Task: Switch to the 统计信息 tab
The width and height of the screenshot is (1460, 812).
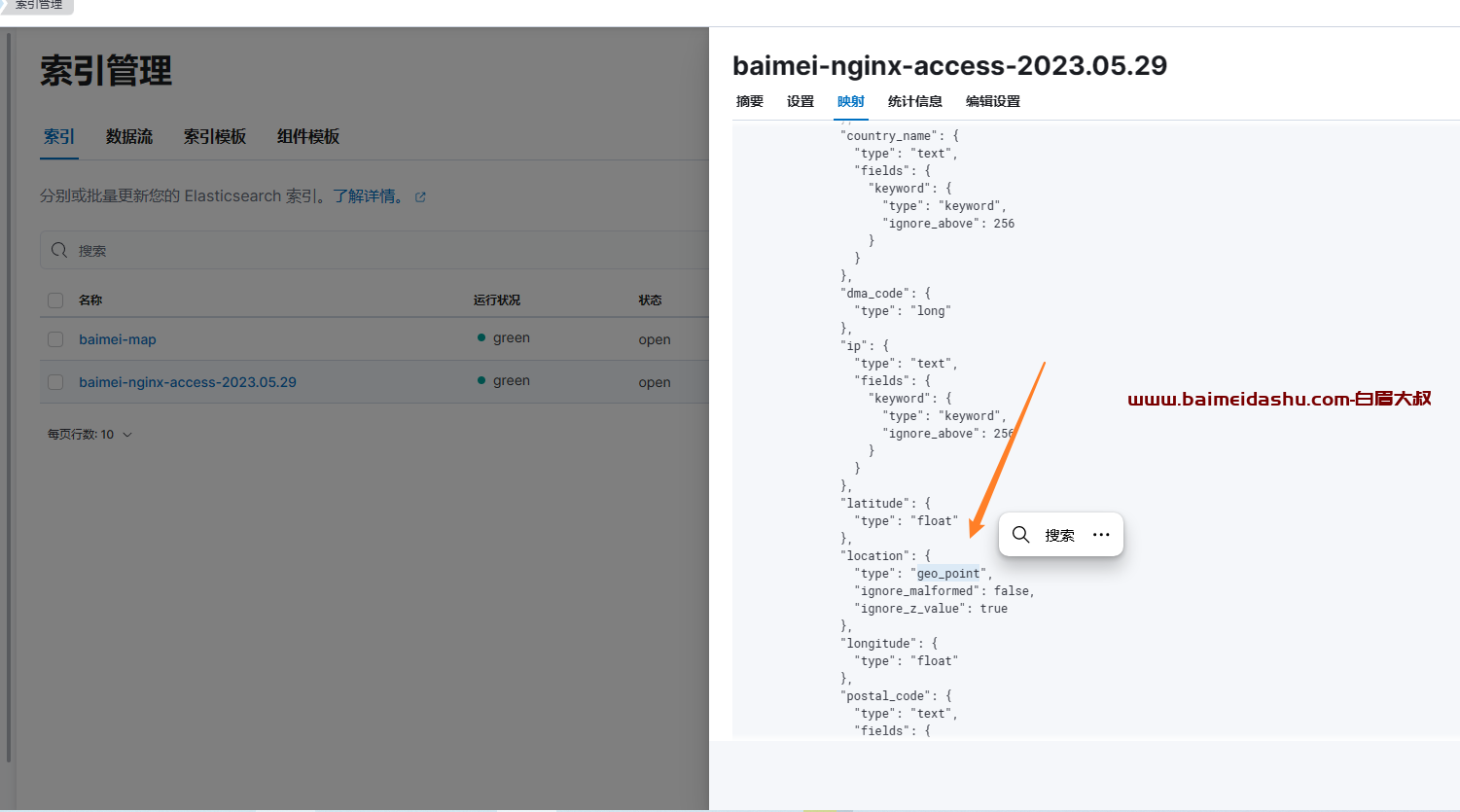Action: point(915,101)
